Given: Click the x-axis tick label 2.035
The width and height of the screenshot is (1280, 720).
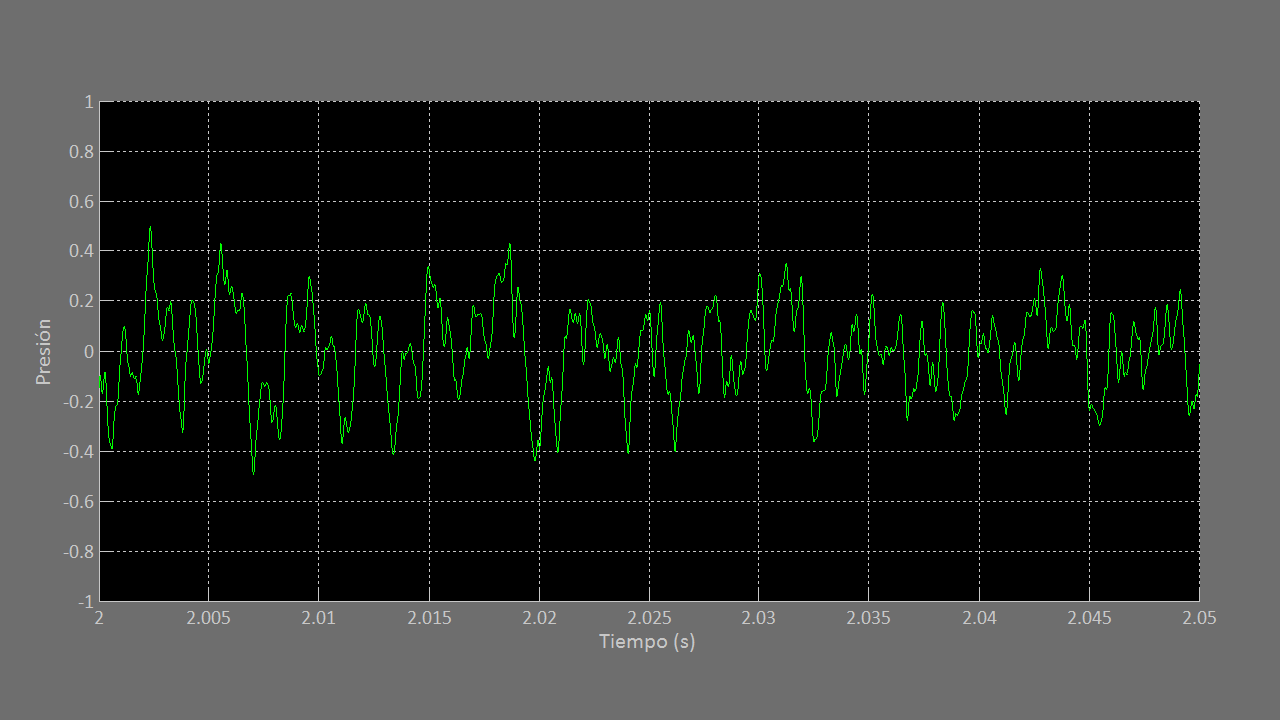Looking at the screenshot, I should coord(869,618).
